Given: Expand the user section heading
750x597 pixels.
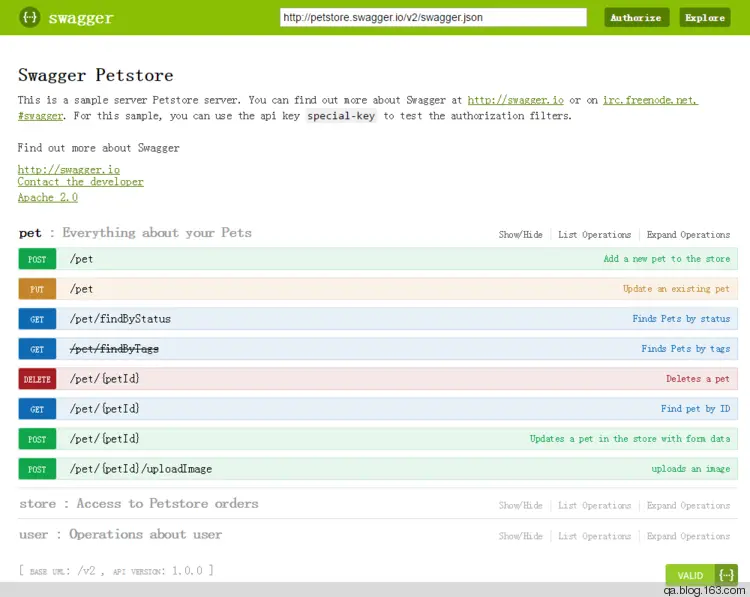Looking at the screenshot, I should pos(121,534).
